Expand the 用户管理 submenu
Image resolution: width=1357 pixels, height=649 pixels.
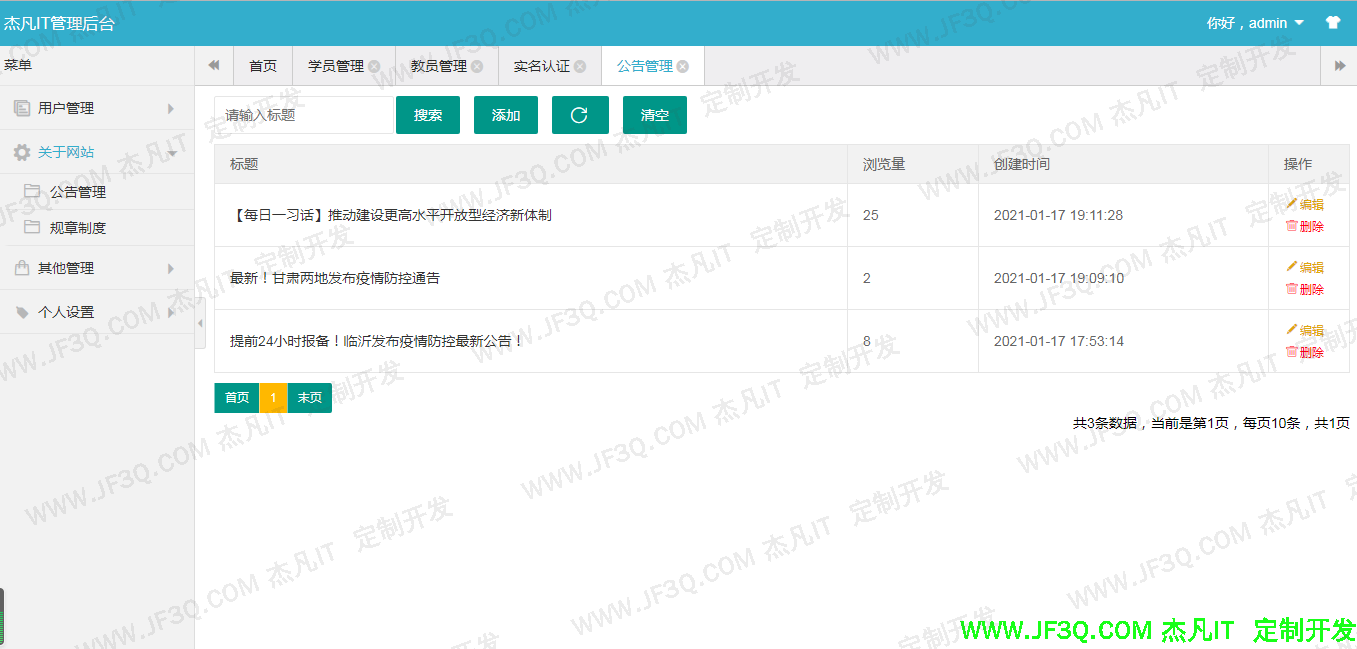tap(70, 107)
